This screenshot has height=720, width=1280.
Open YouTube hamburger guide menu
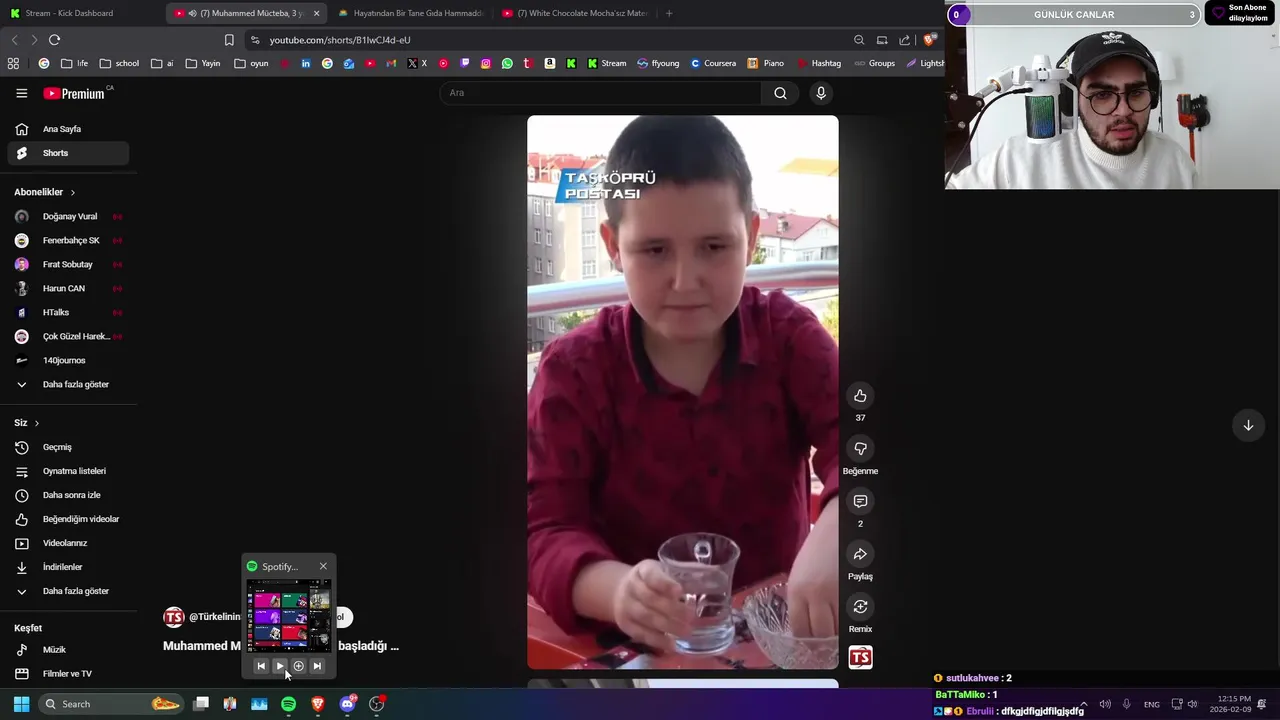coord(22,93)
